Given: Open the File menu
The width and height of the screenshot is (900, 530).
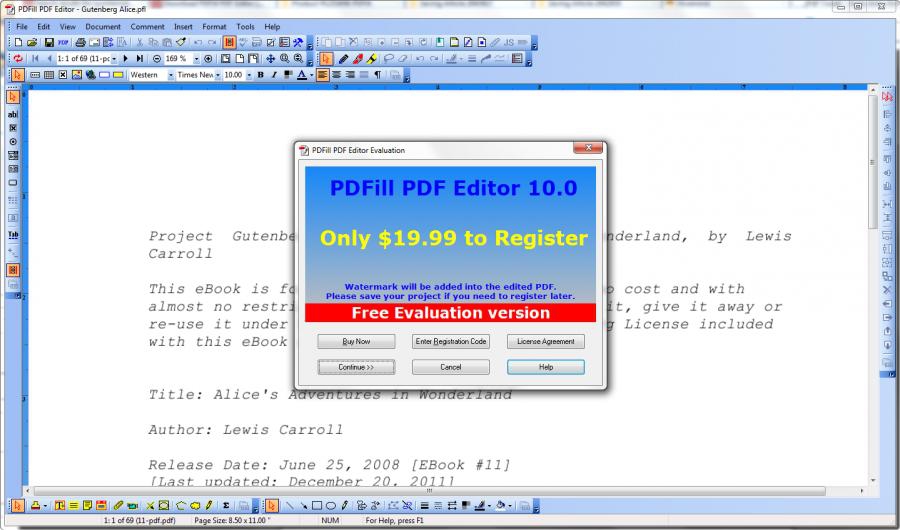Looking at the screenshot, I should (x=22, y=26).
